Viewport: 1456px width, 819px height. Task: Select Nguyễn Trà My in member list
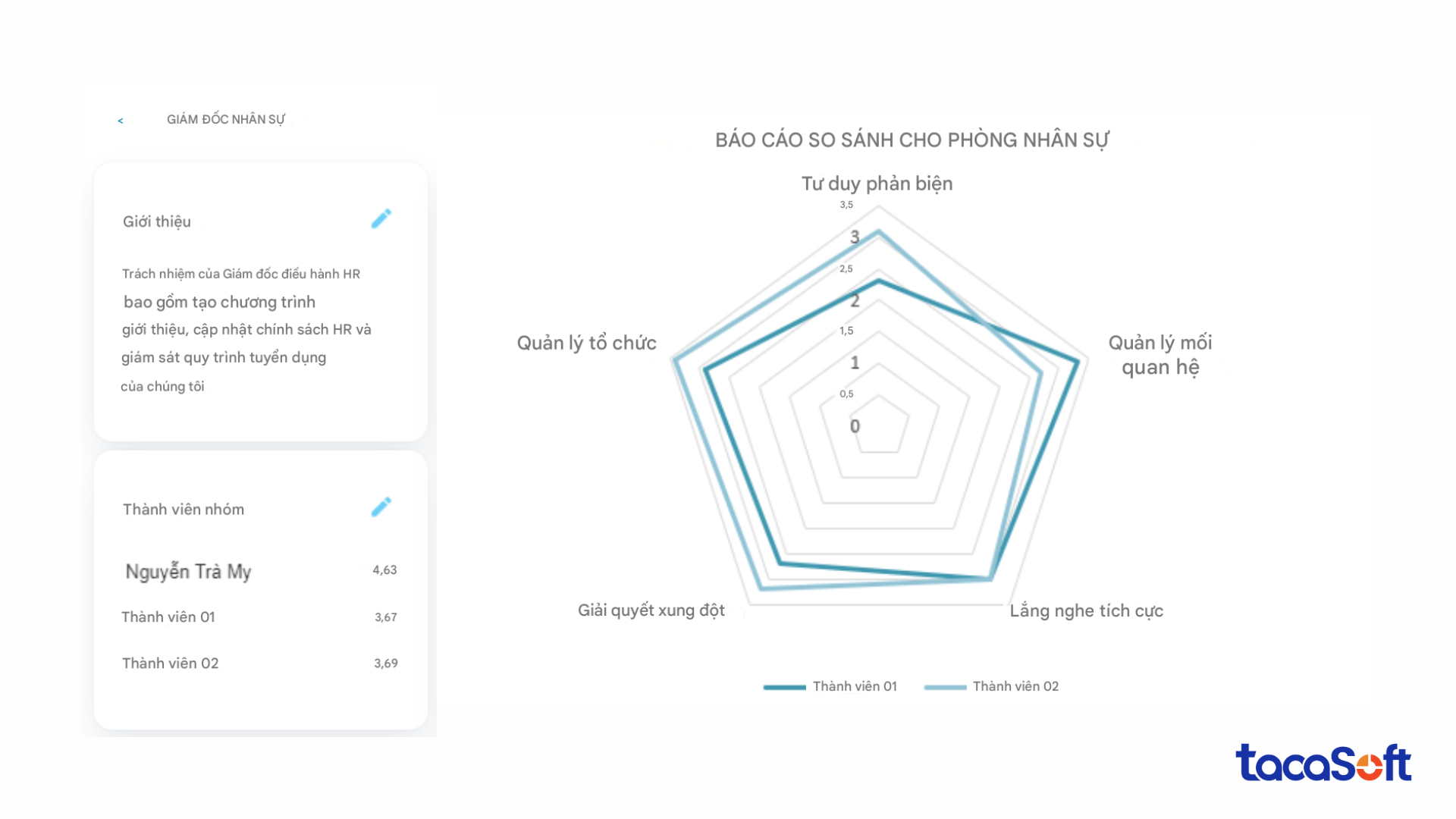[x=188, y=572]
